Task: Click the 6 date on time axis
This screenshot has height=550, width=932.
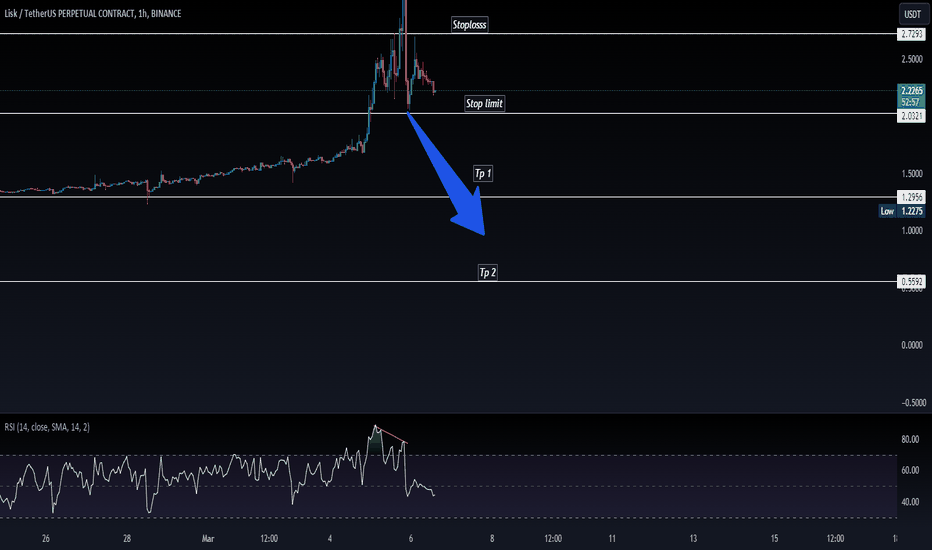Action: (x=411, y=539)
